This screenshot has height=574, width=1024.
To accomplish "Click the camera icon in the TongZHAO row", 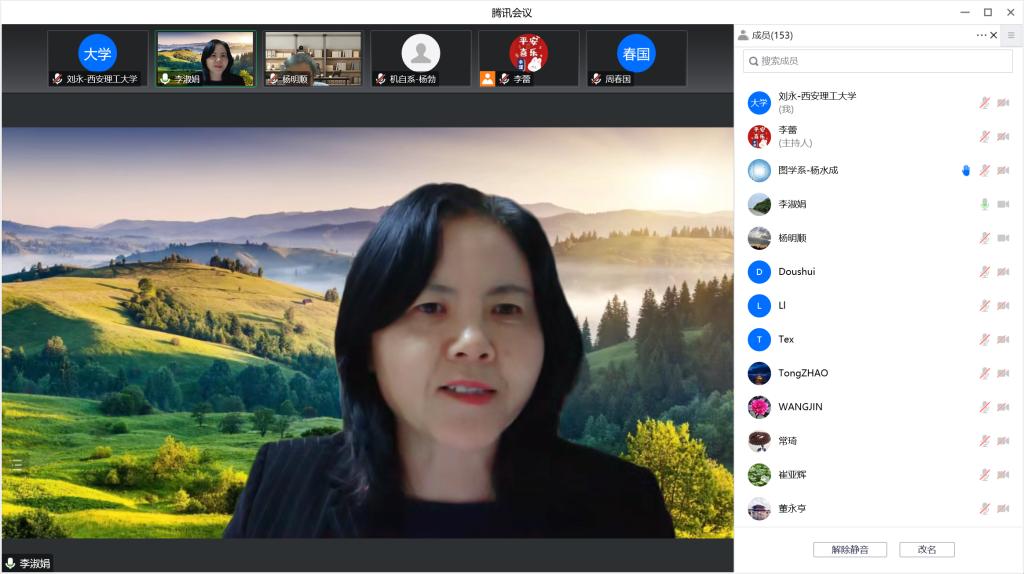I will [1003, 373].
